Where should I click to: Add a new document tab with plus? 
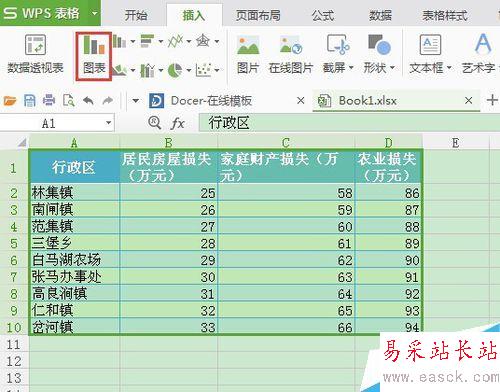pos(492,100)
